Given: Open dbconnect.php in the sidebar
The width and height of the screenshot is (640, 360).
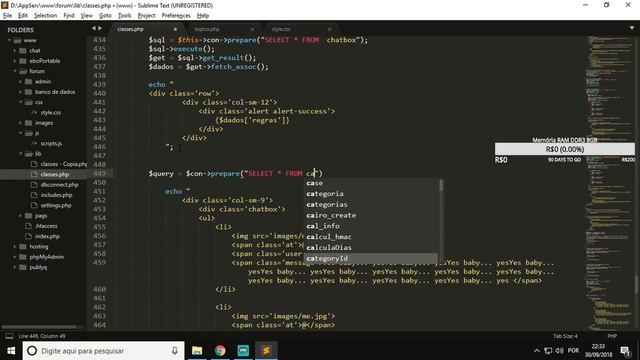Looking at the screenshot, I should tap(59, 185).
